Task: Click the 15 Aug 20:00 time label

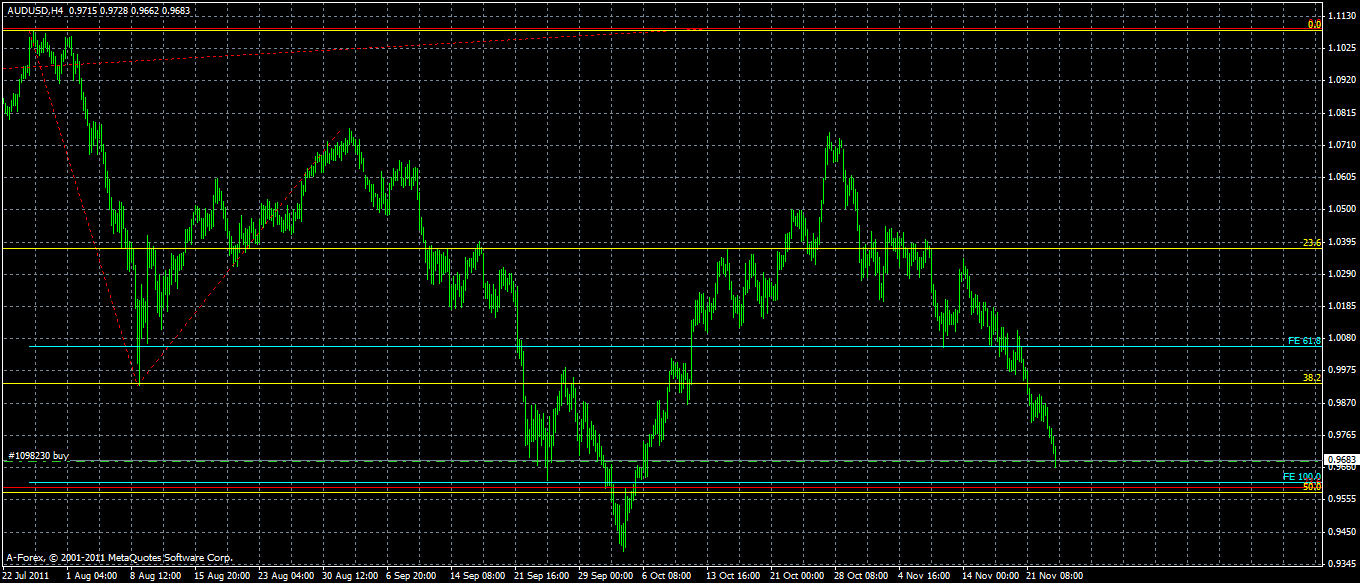Action: (x=221, y=576)
